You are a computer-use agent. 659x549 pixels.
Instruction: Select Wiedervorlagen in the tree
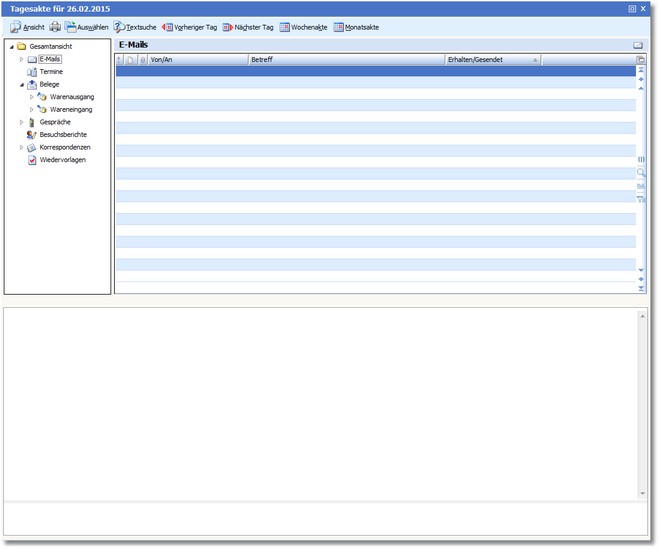62,160
